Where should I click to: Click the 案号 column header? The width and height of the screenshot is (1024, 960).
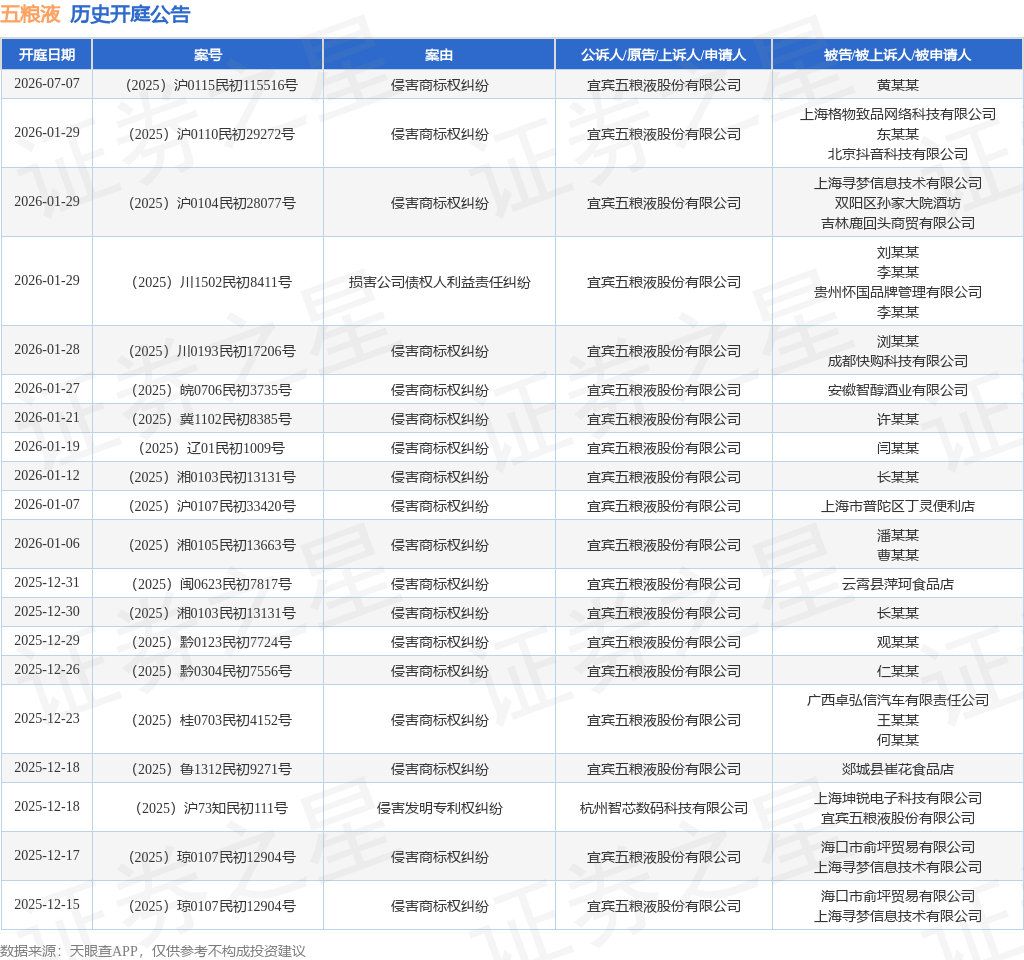pyautogui.click(x=208, y=55)
